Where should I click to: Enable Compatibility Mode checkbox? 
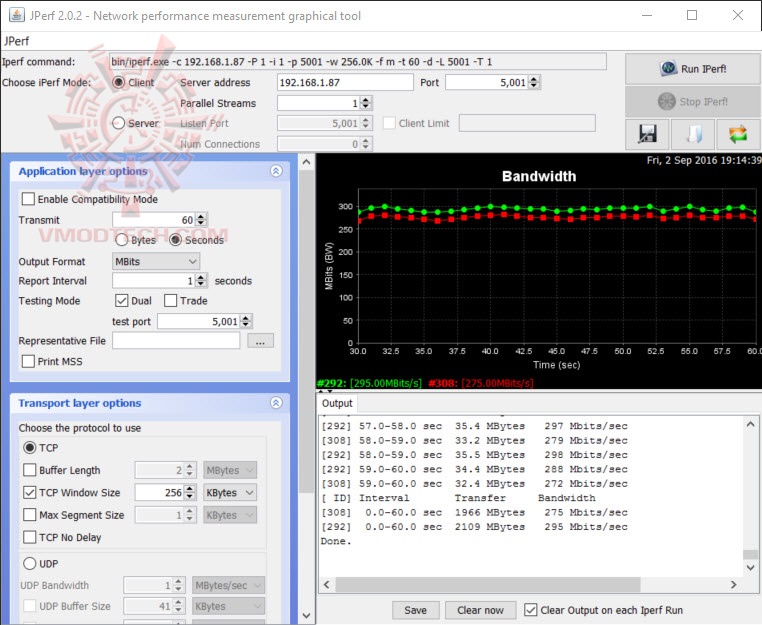[28, 199]
